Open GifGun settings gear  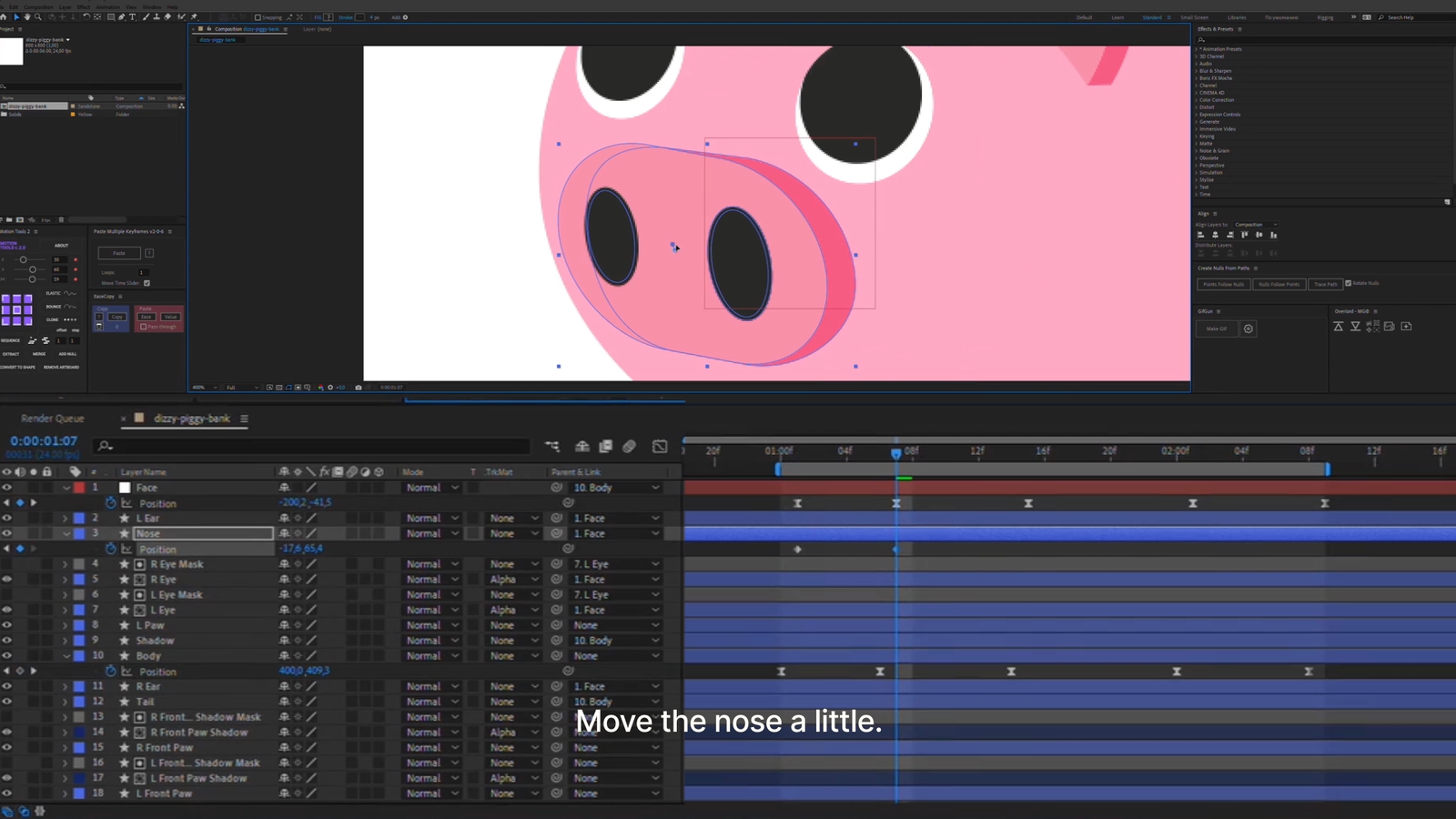(1249, 329)
